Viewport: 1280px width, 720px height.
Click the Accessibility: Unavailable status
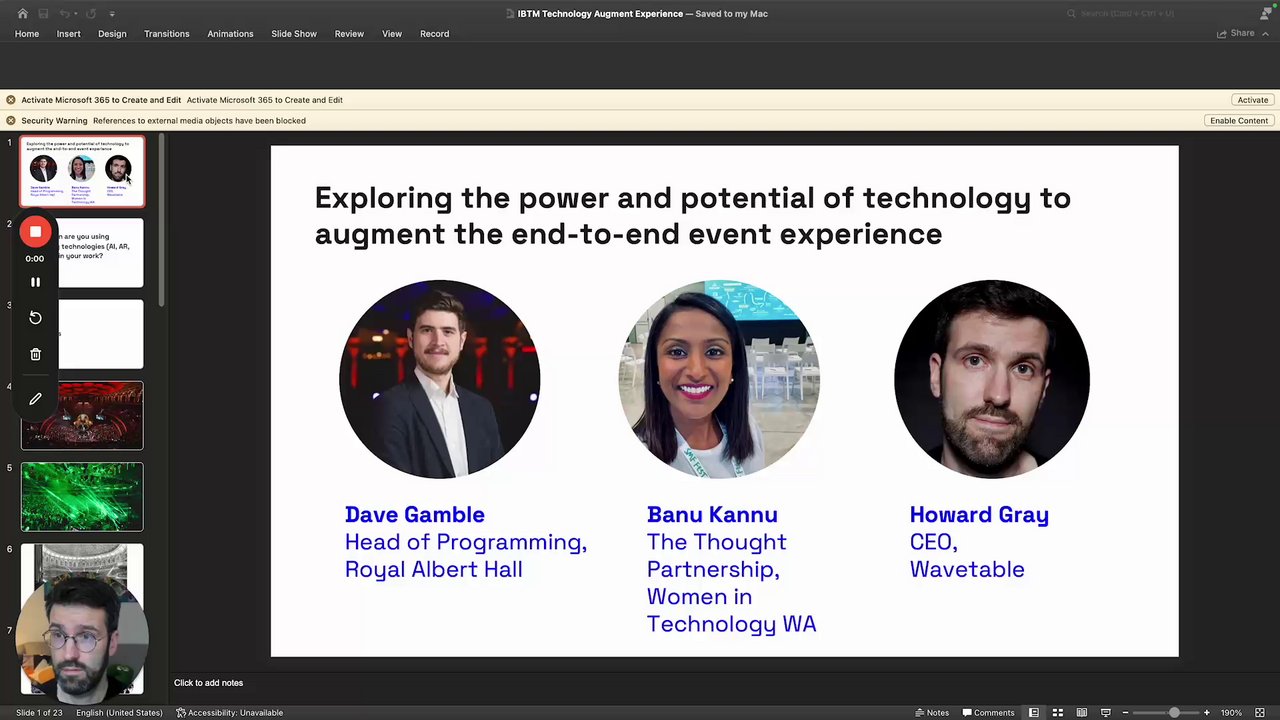230,713
